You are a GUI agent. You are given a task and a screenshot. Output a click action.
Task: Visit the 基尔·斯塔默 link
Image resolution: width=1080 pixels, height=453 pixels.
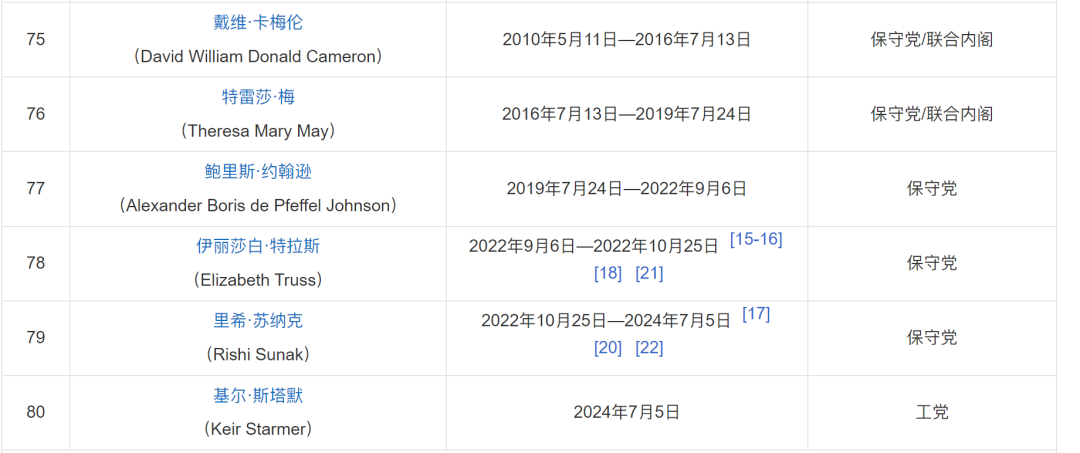click(258, 396)
